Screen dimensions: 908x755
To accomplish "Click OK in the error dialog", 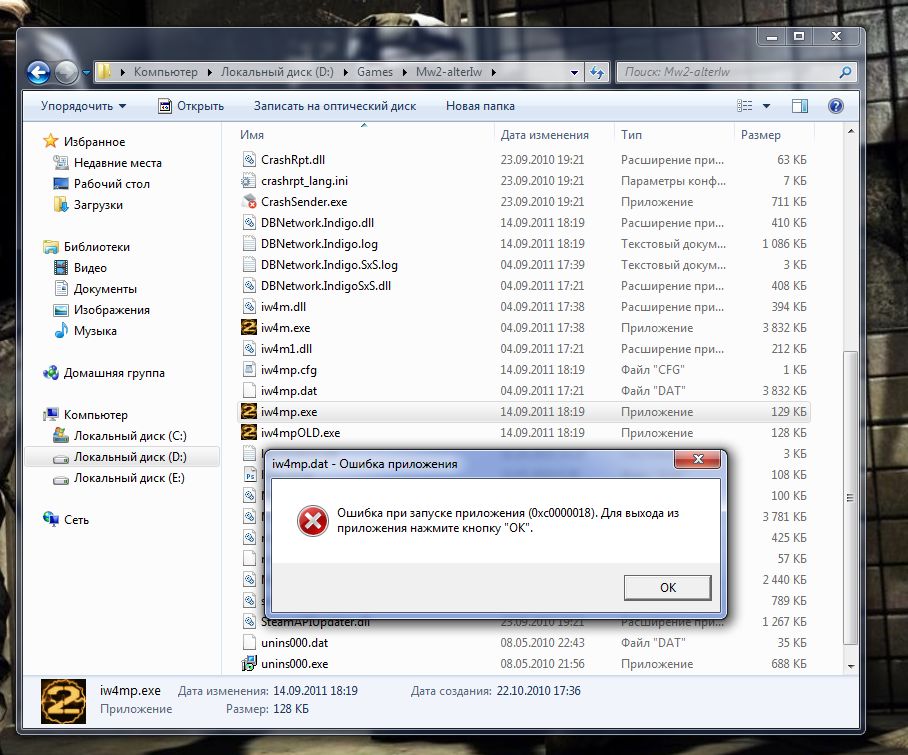I will point(667,587).
